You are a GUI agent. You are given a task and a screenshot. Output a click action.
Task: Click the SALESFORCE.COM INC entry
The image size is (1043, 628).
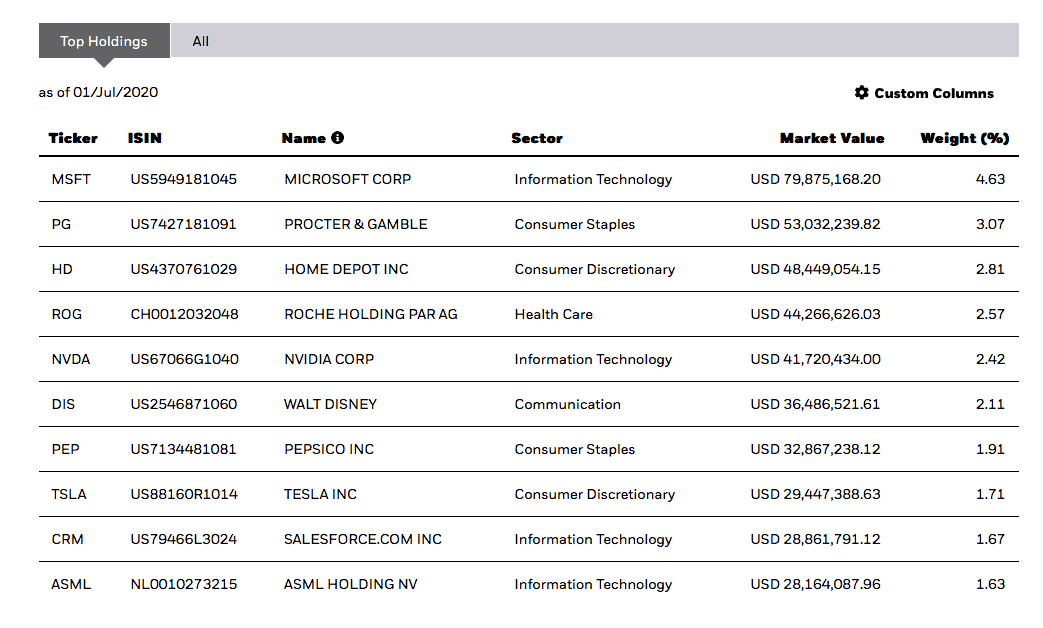click(x=363, y=539)
